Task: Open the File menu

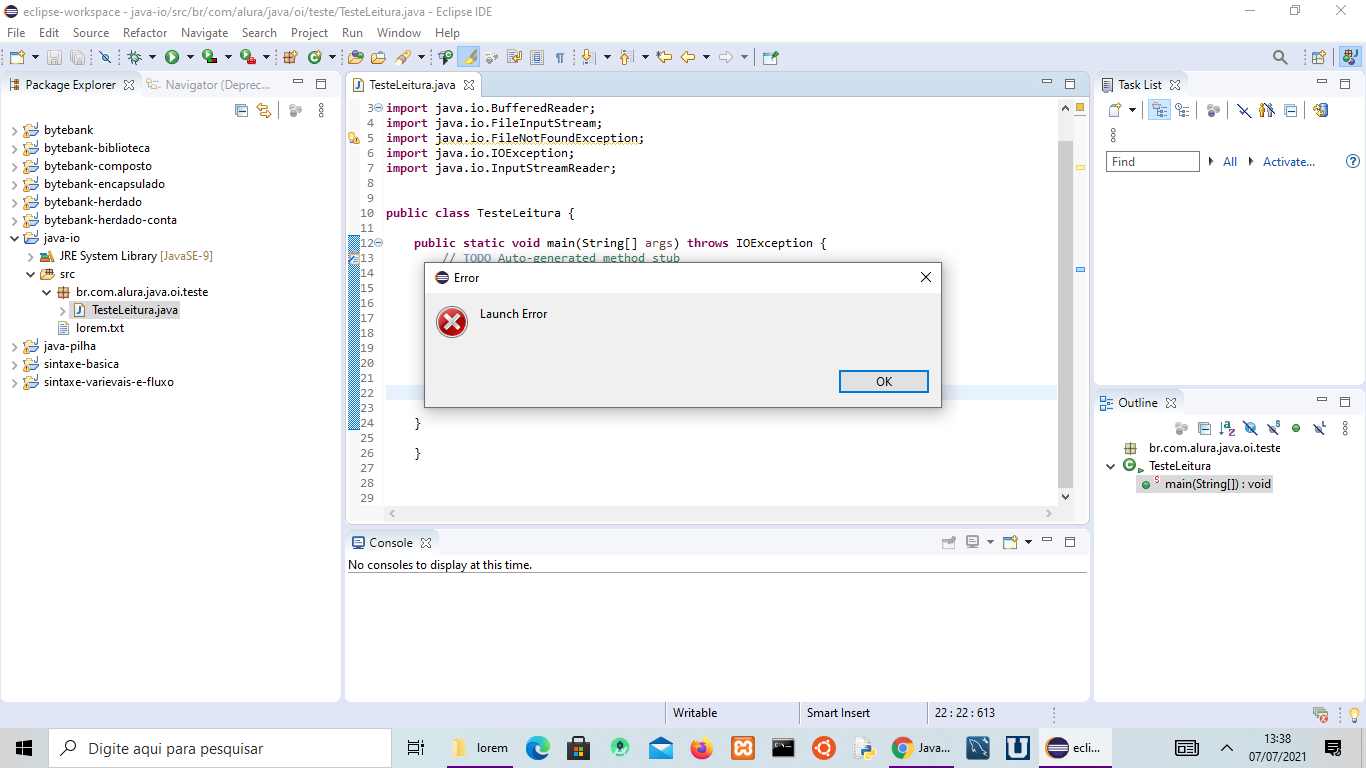Action: point(16,33)
